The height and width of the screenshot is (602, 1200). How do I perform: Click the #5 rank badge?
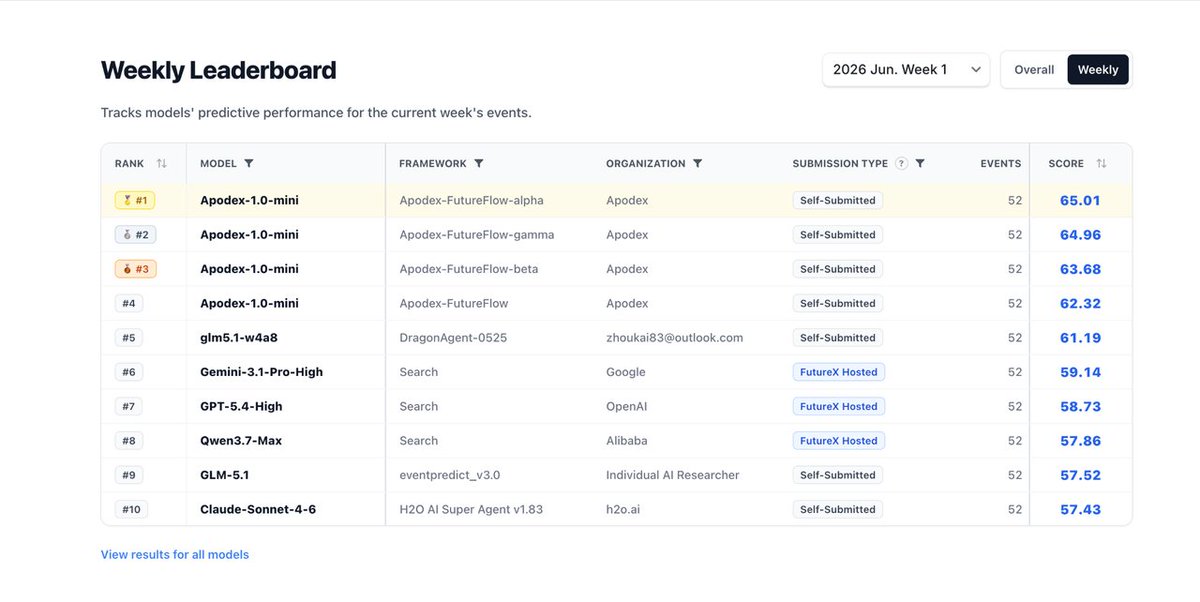(x=129, y=338)
